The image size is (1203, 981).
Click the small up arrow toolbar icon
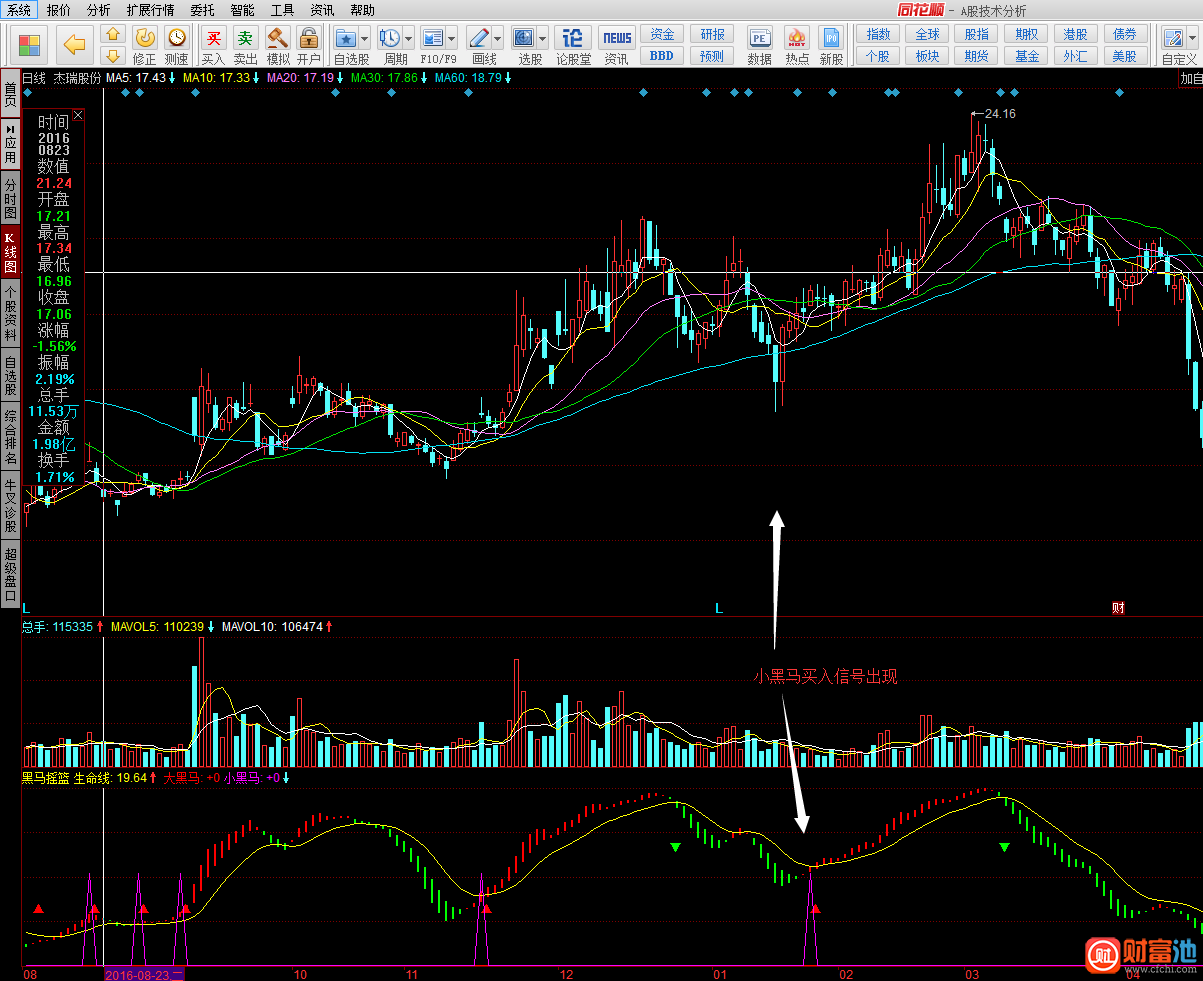pos(113,34)
